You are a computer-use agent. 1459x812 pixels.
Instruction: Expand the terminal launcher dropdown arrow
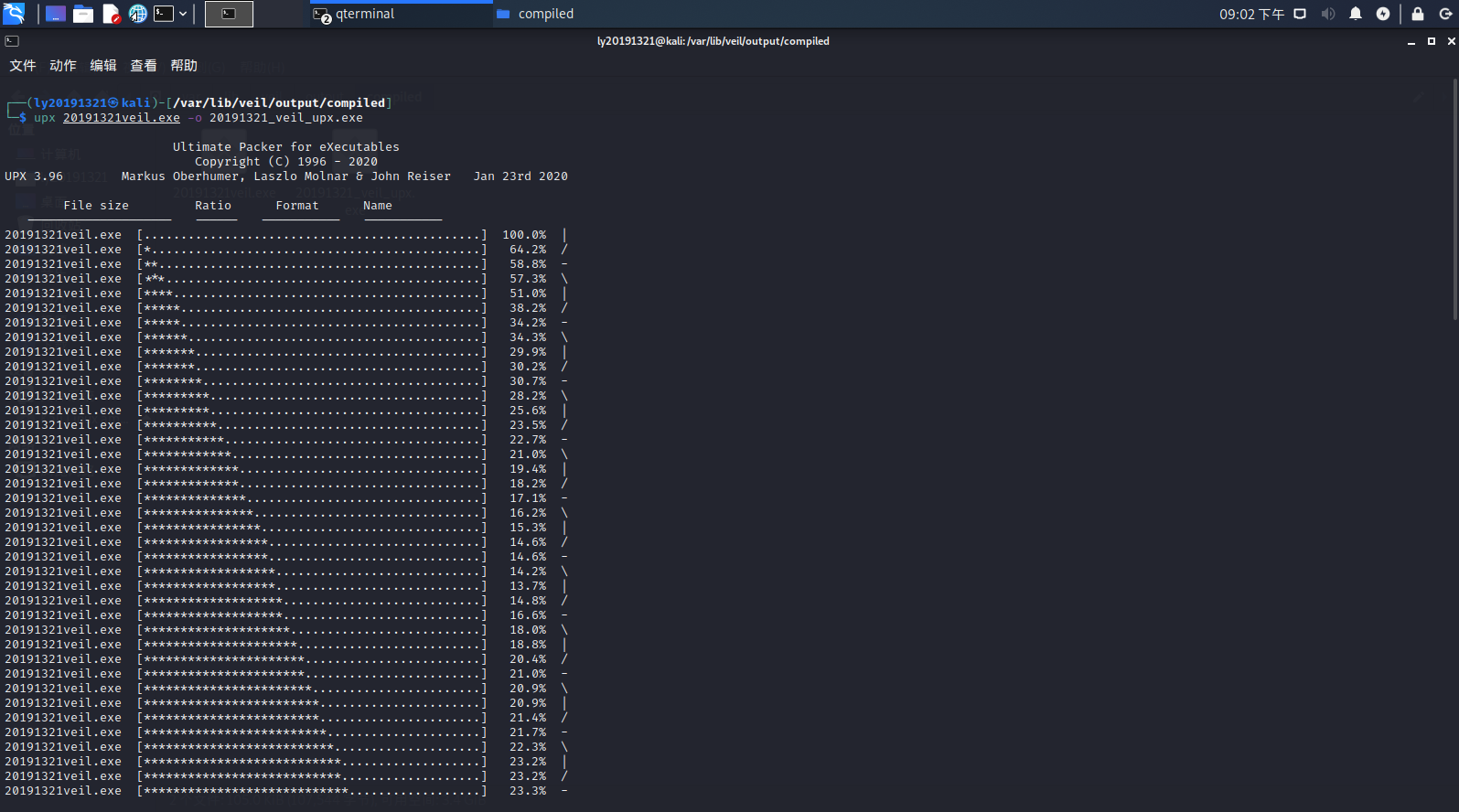coord(183,14)
